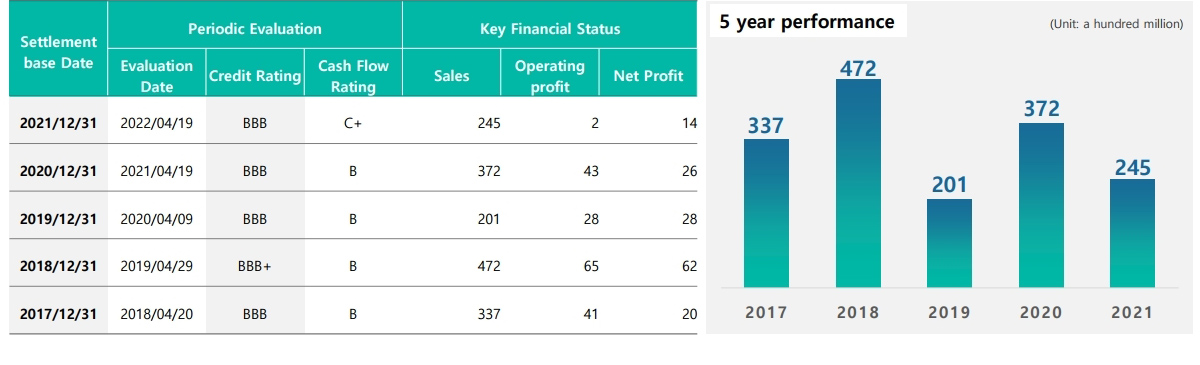
Task: Click the 472 sales value in table
Action: tap(489, 266)
